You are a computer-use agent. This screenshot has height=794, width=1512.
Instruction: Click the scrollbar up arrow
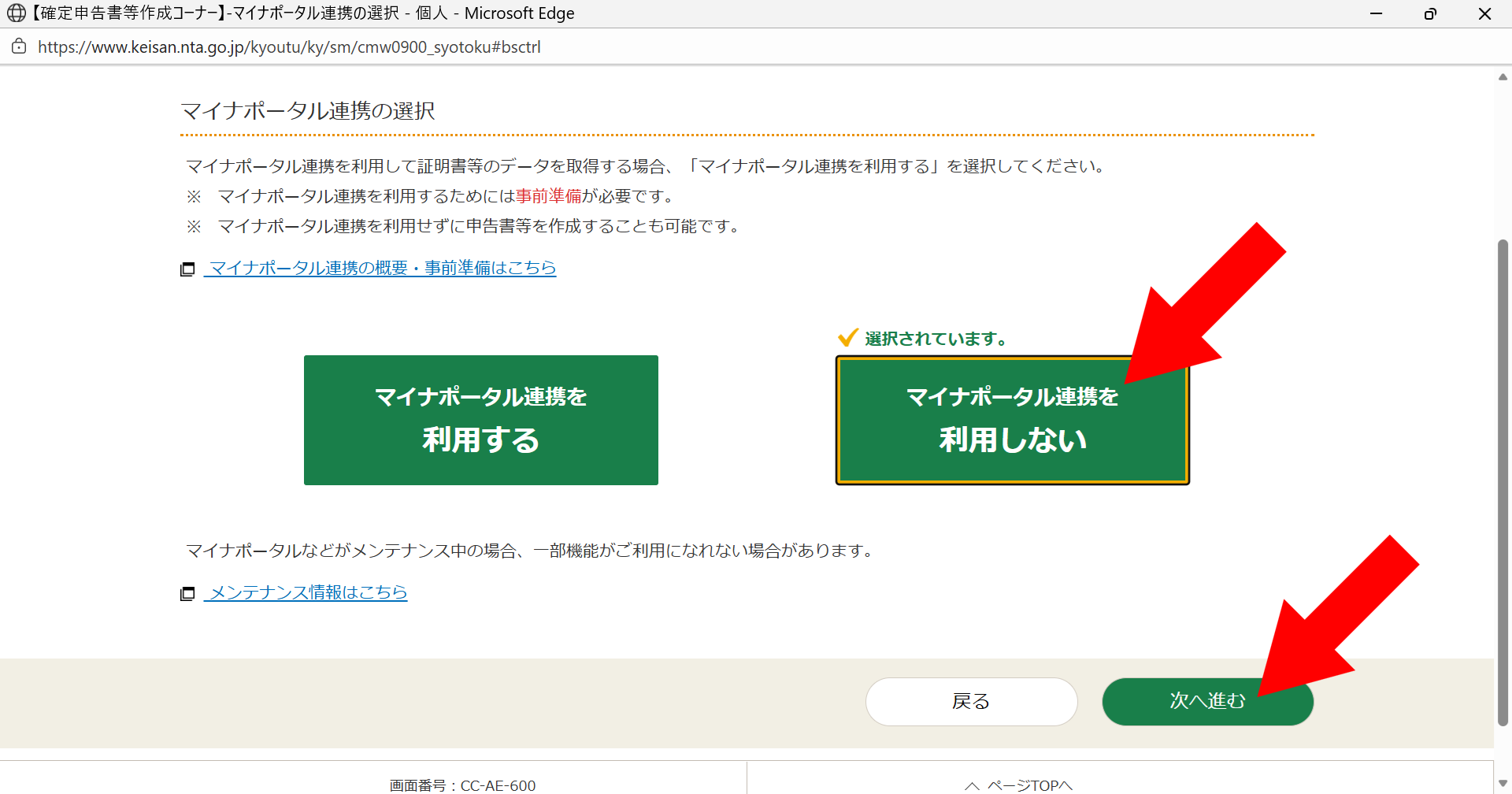1503,76
